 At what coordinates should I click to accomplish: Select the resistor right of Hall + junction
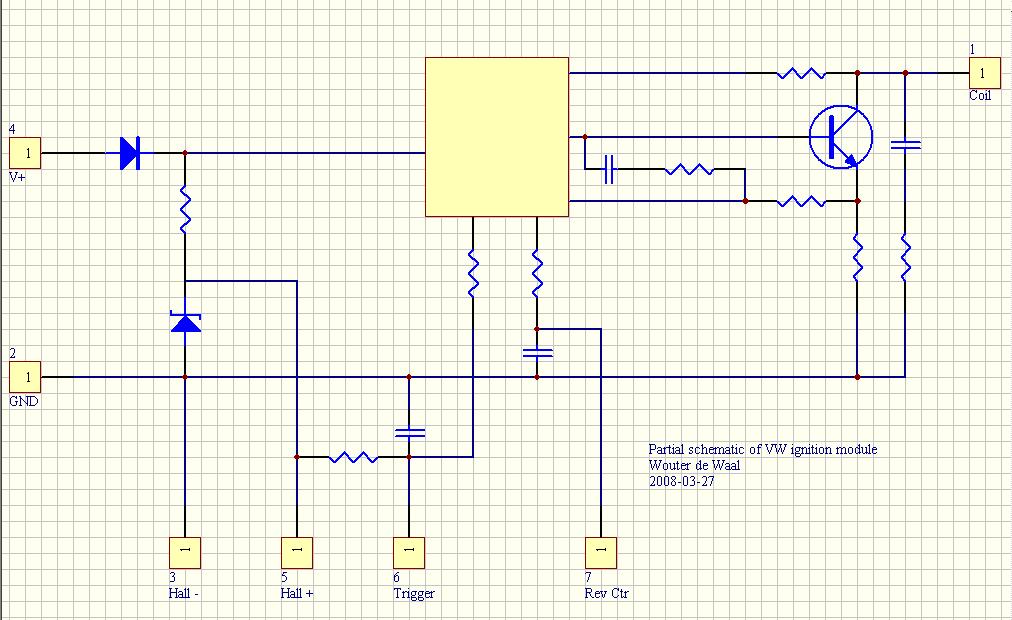[353, 457]
